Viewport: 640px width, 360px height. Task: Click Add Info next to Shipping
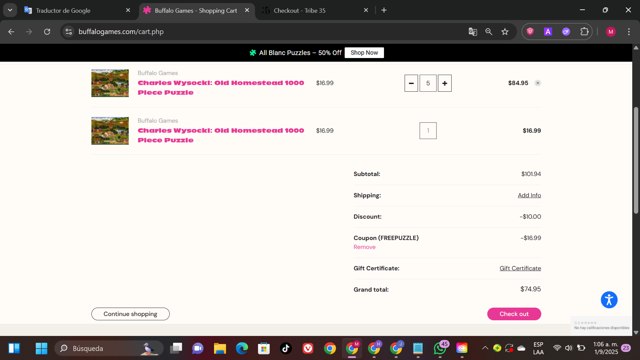point(529,195)
